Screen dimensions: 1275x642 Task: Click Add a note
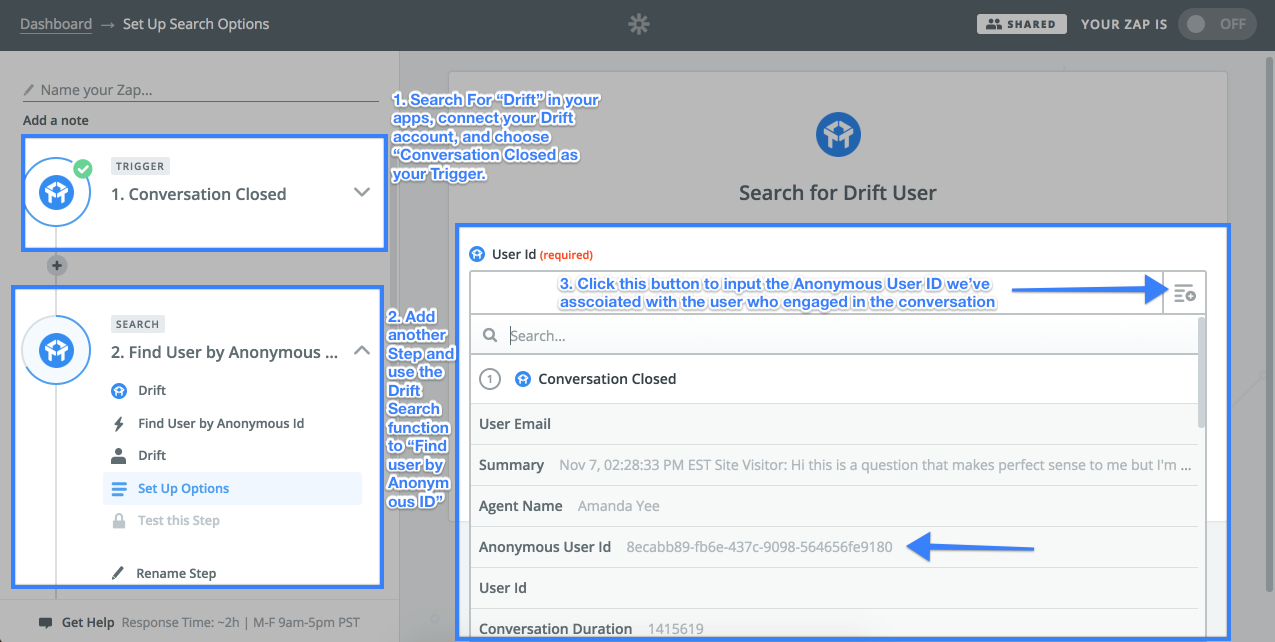(x=56, y=121)
